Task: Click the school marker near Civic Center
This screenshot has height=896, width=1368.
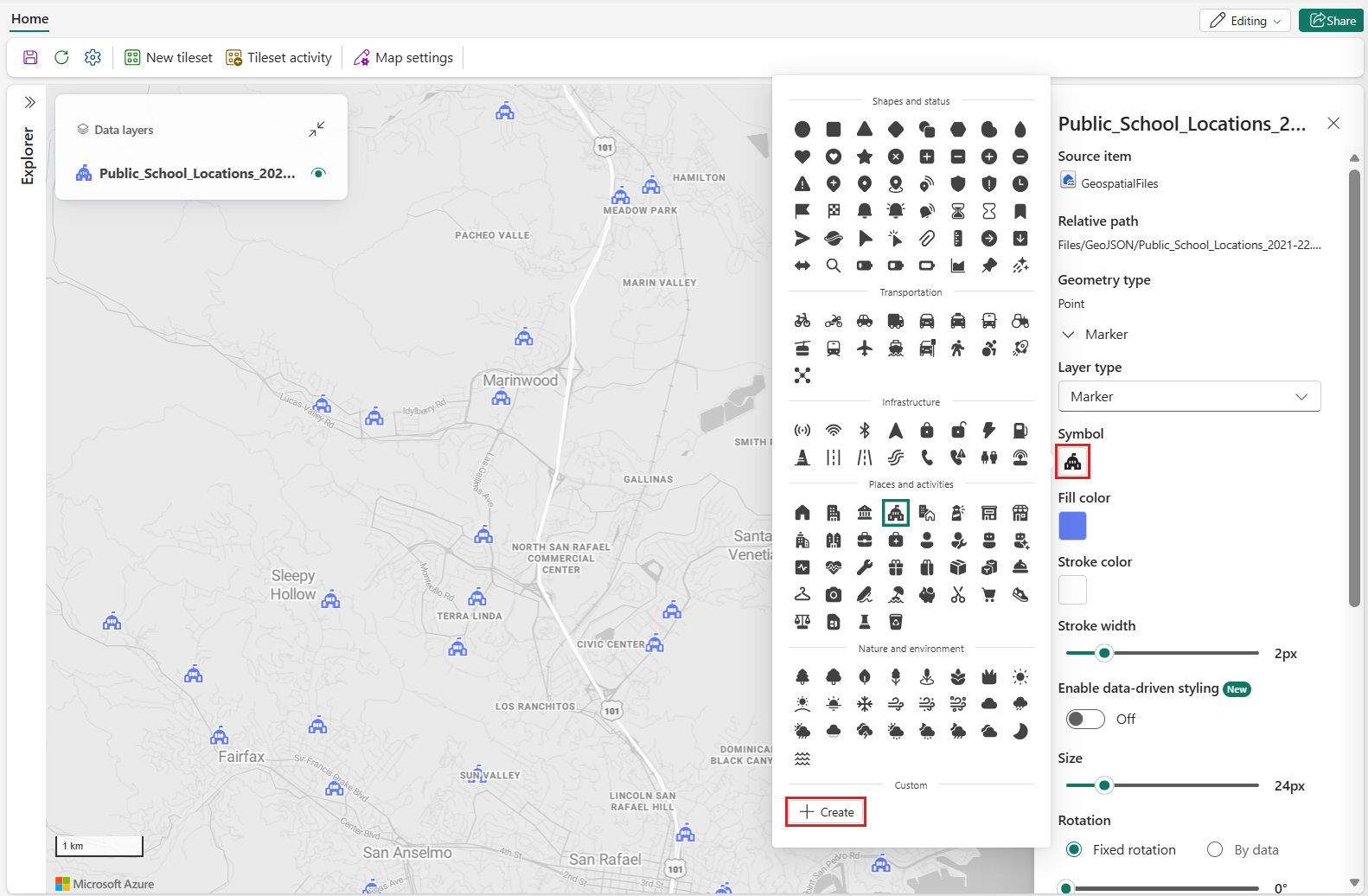Action: pos(655,643)
